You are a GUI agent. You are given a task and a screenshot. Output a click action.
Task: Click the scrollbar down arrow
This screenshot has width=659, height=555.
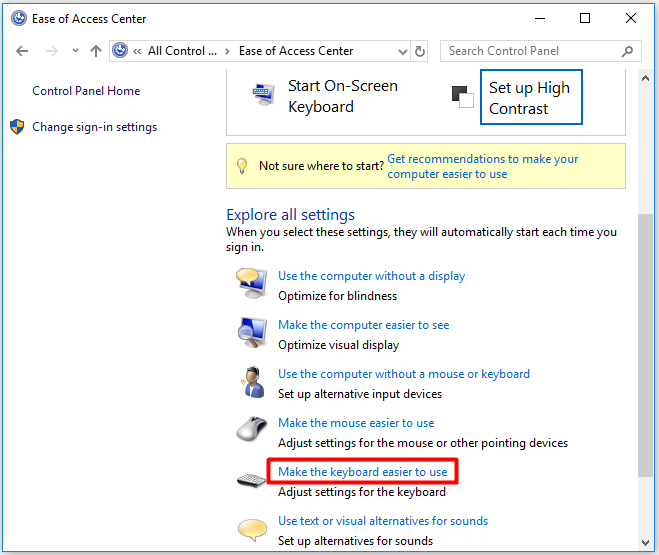coord(646,542)
